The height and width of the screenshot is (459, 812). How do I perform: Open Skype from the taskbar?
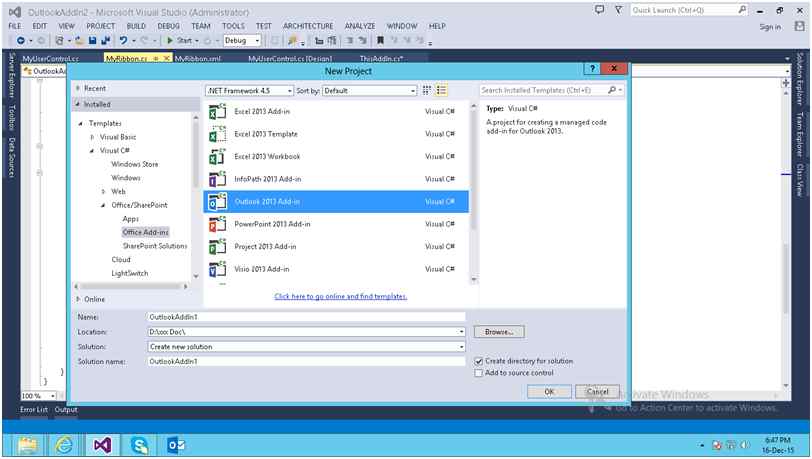tap(139, 444)
